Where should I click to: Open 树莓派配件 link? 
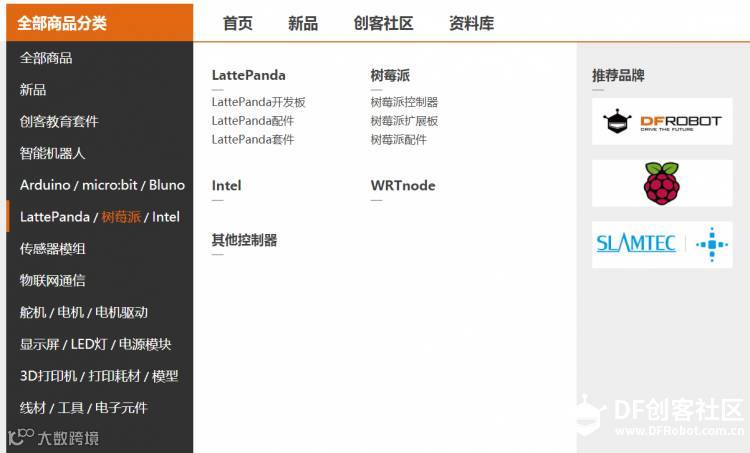click(x=398, y=139)
